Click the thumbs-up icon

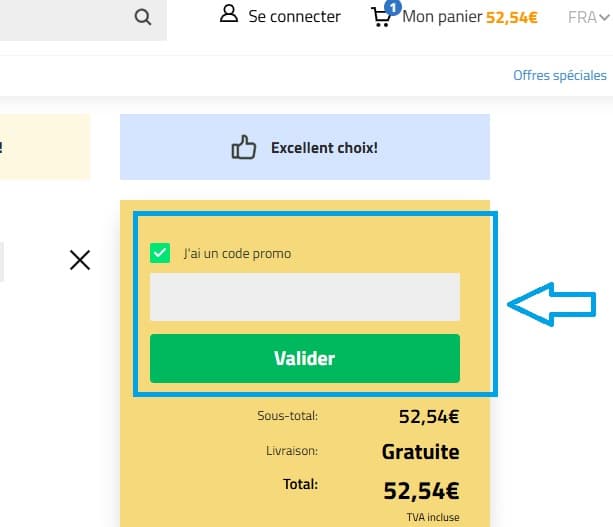click(x=244, y=149)
